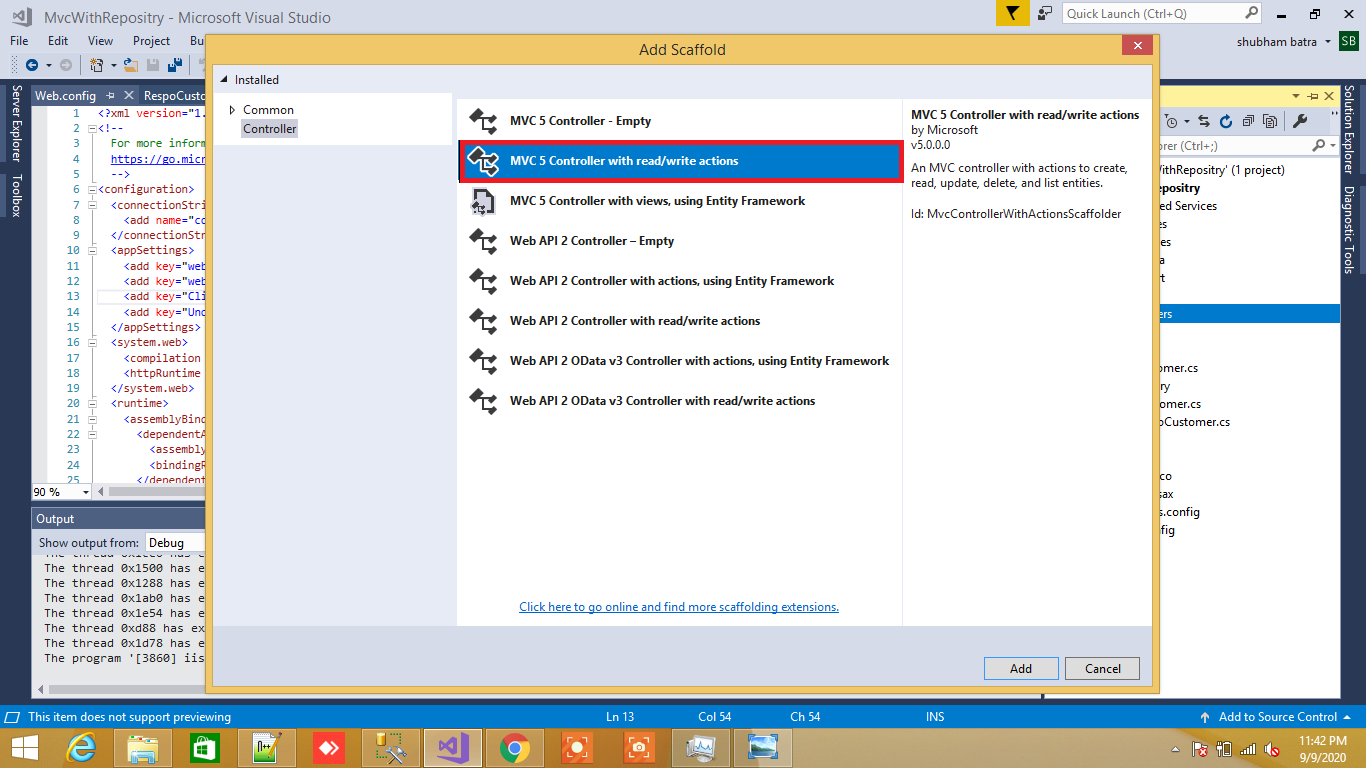
Task: Switch to the Web.config tab
Action: [65, 96]
